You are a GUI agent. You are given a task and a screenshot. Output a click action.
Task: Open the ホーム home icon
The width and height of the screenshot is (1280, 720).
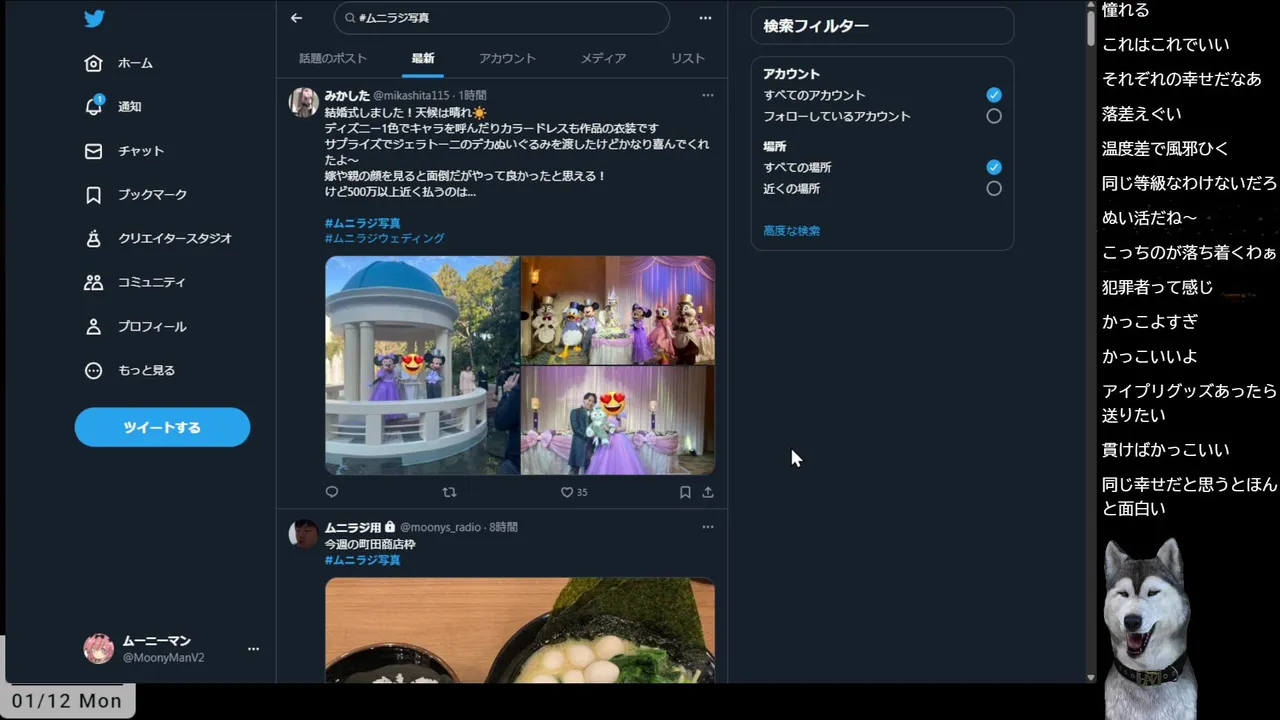tap(93, 63)
